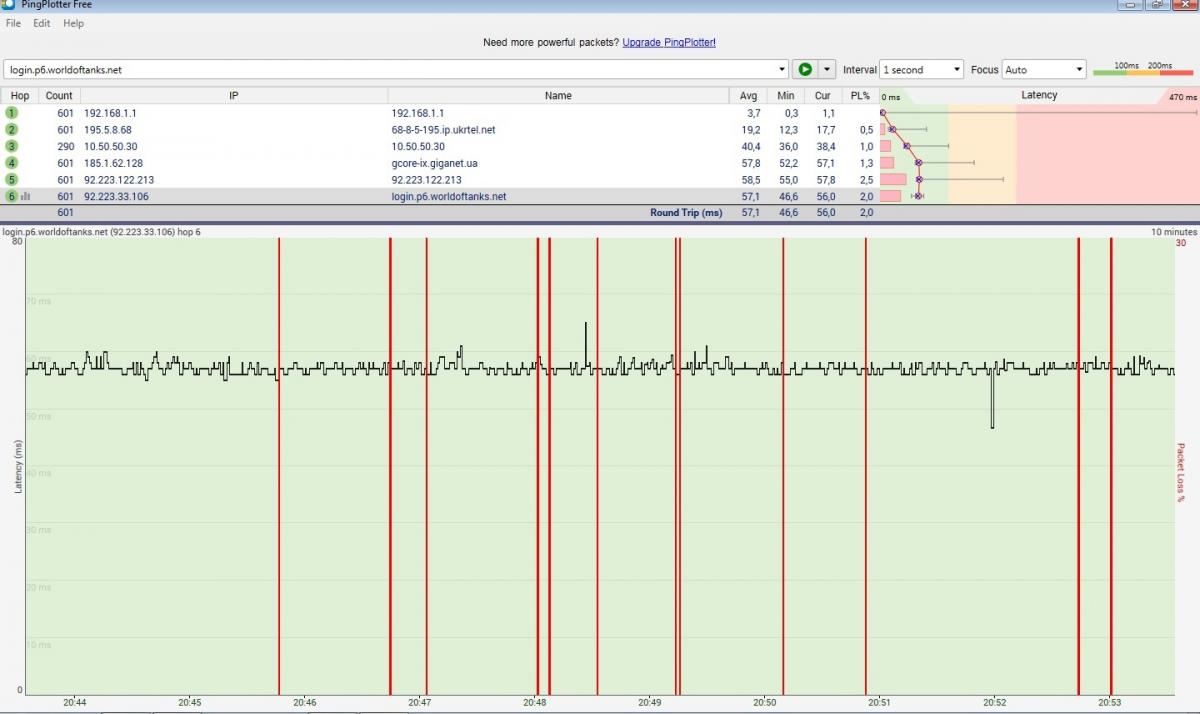
Task: Expand the target address history dropdown
Action: click(x=782, y=70)
